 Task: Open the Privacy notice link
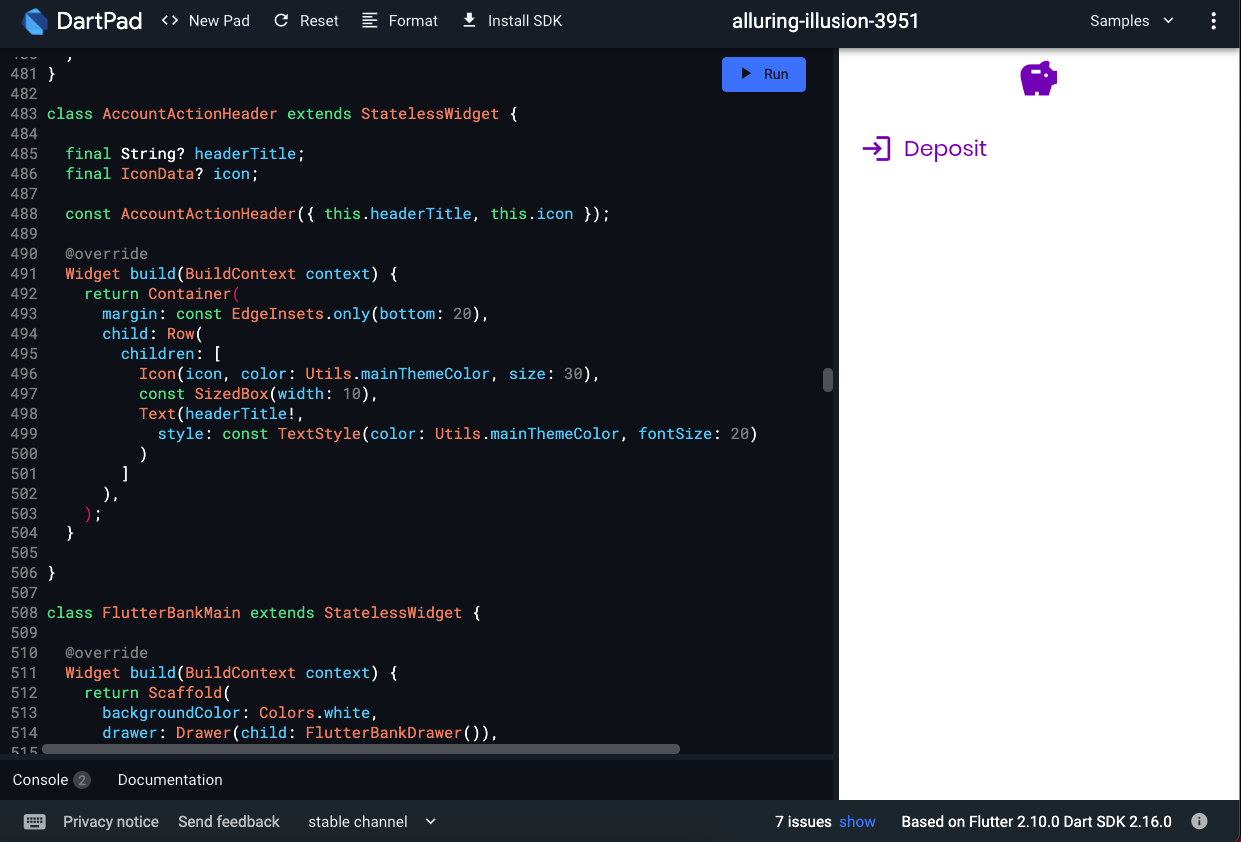(x=111, y=822)
